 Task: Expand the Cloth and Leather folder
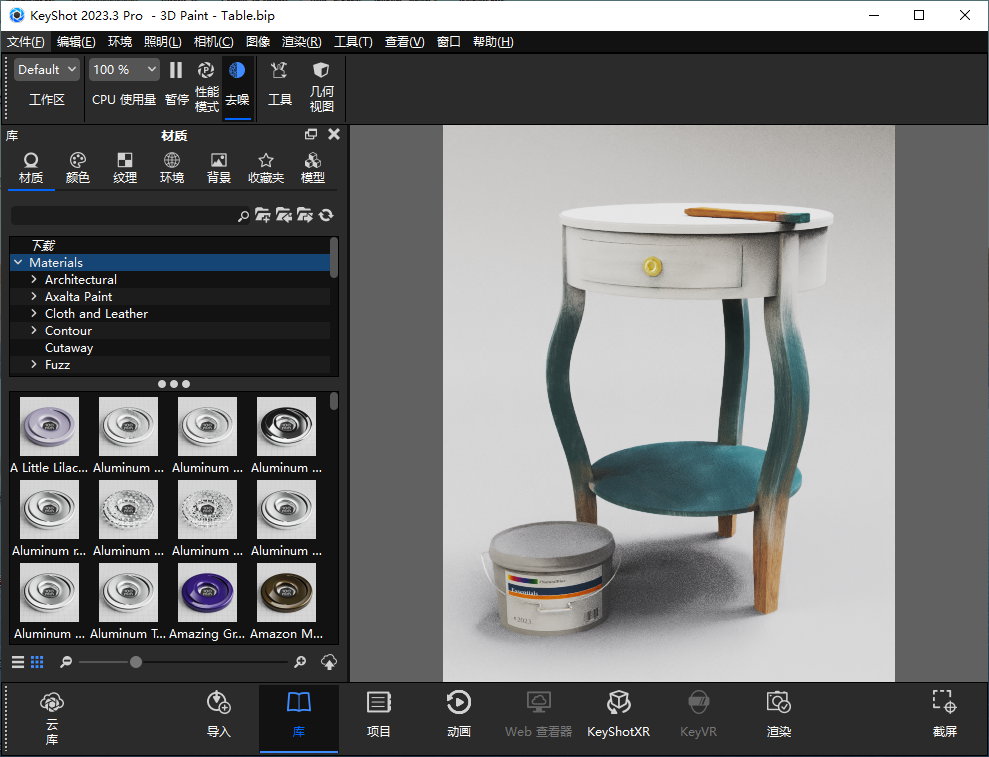pyautogui.click(x=34, y=314)
